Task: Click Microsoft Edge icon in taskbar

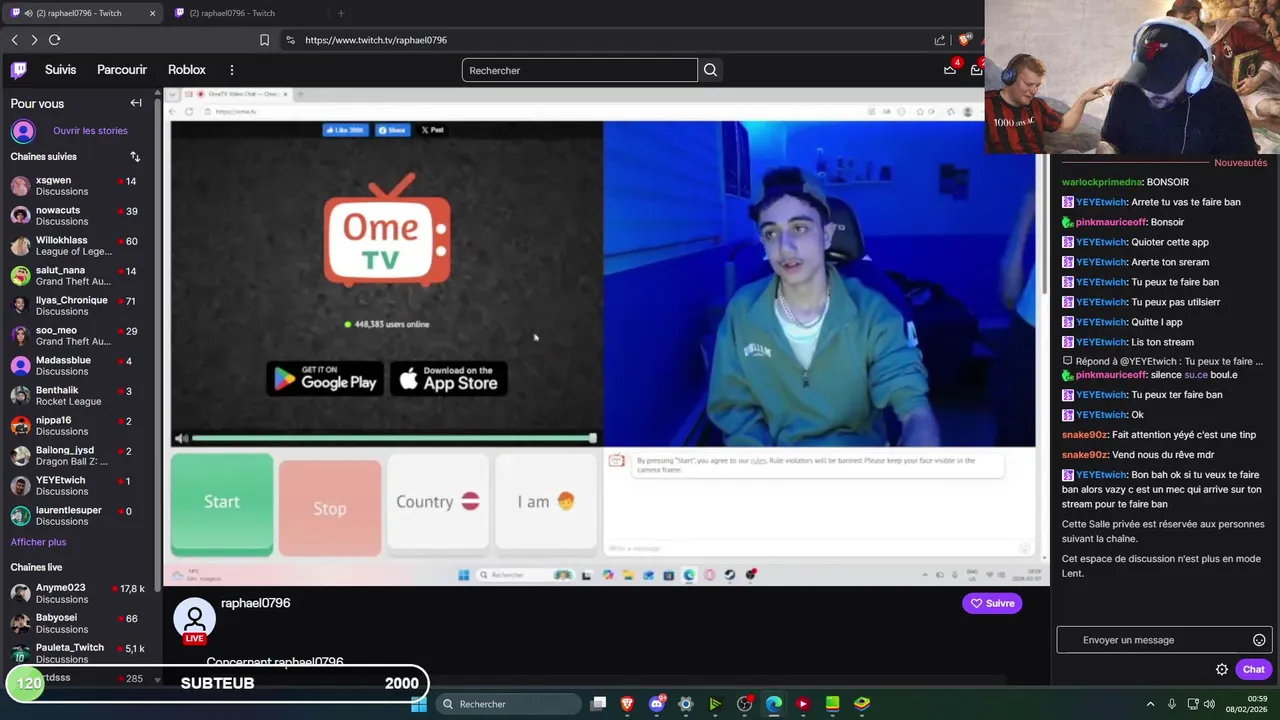Action: (x=774, y=704)
